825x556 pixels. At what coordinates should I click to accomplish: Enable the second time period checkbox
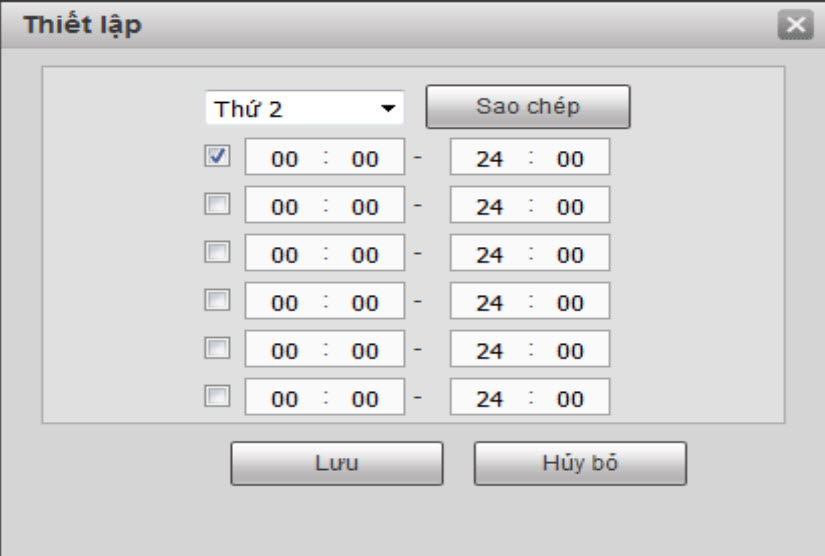pyautogui.click(x=217, y=204)
